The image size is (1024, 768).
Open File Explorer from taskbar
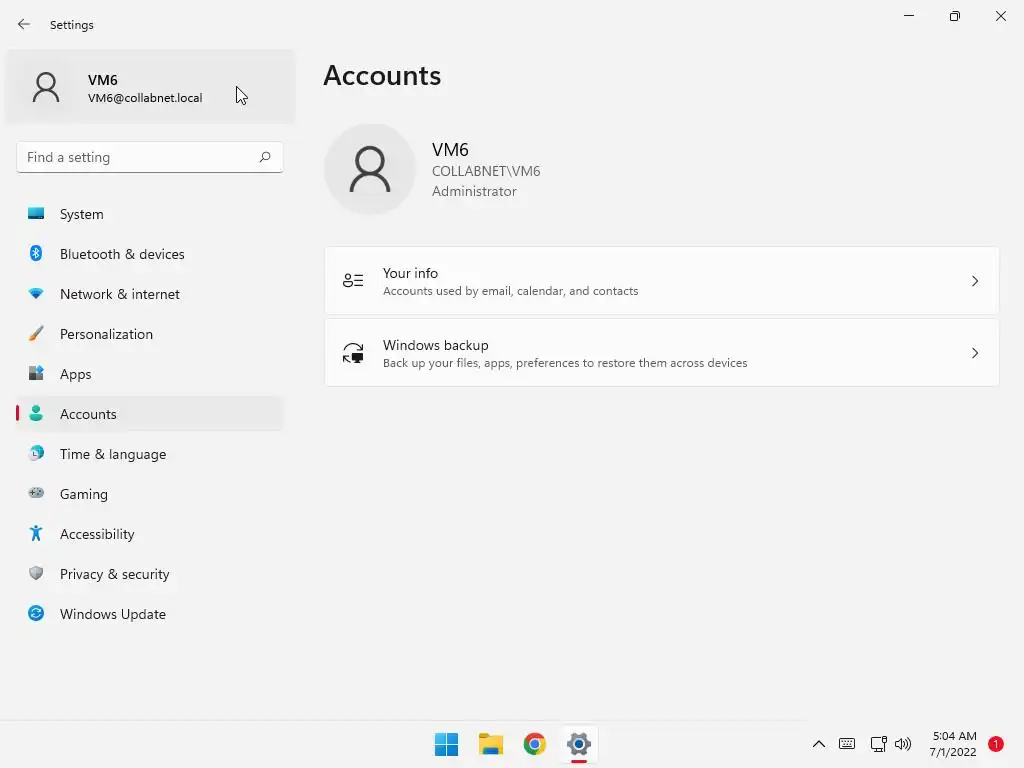click(x=490, y=744)
